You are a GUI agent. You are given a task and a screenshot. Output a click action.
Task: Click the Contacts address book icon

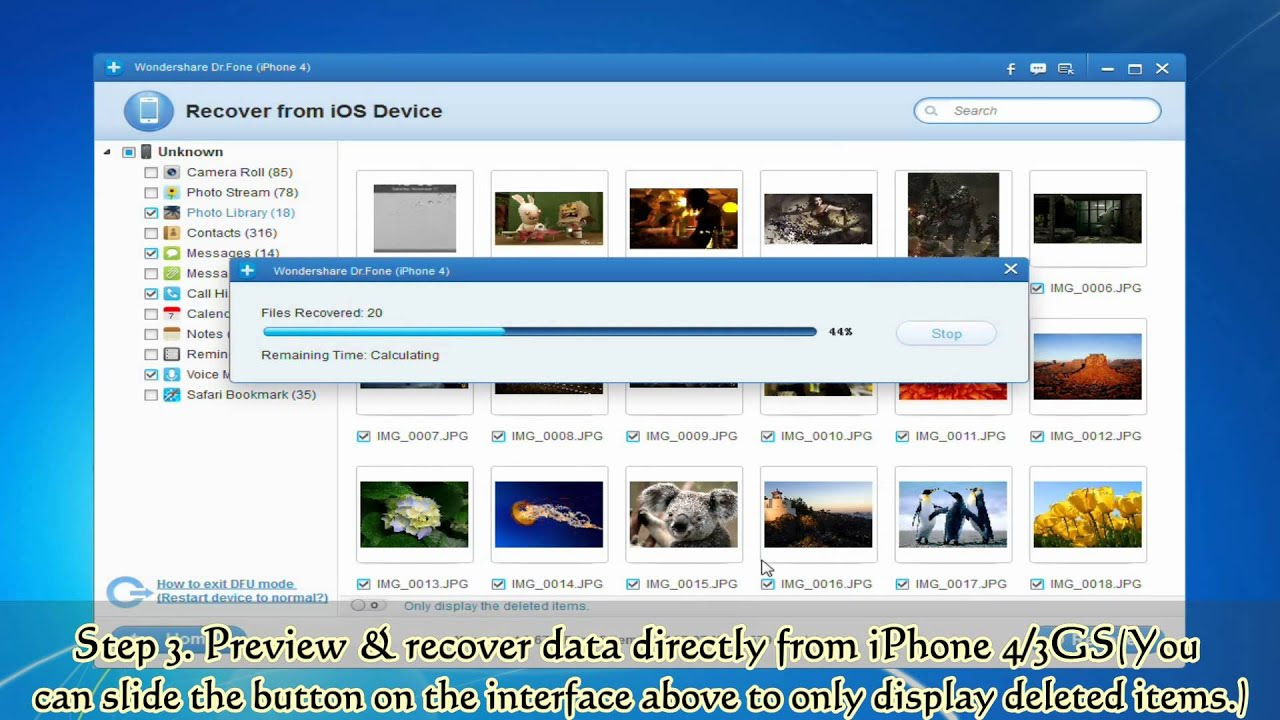pos(172,233)
